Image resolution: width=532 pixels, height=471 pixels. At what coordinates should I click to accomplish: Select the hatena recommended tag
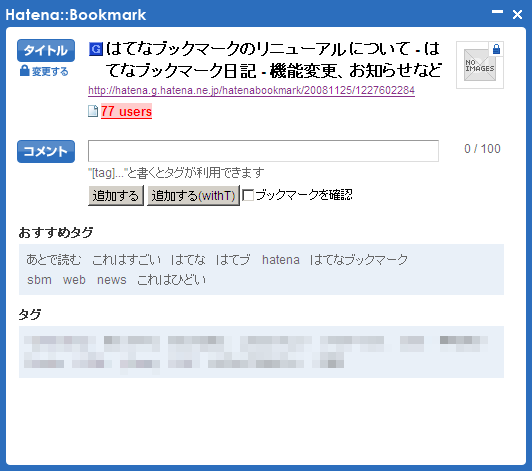(281, 260)
